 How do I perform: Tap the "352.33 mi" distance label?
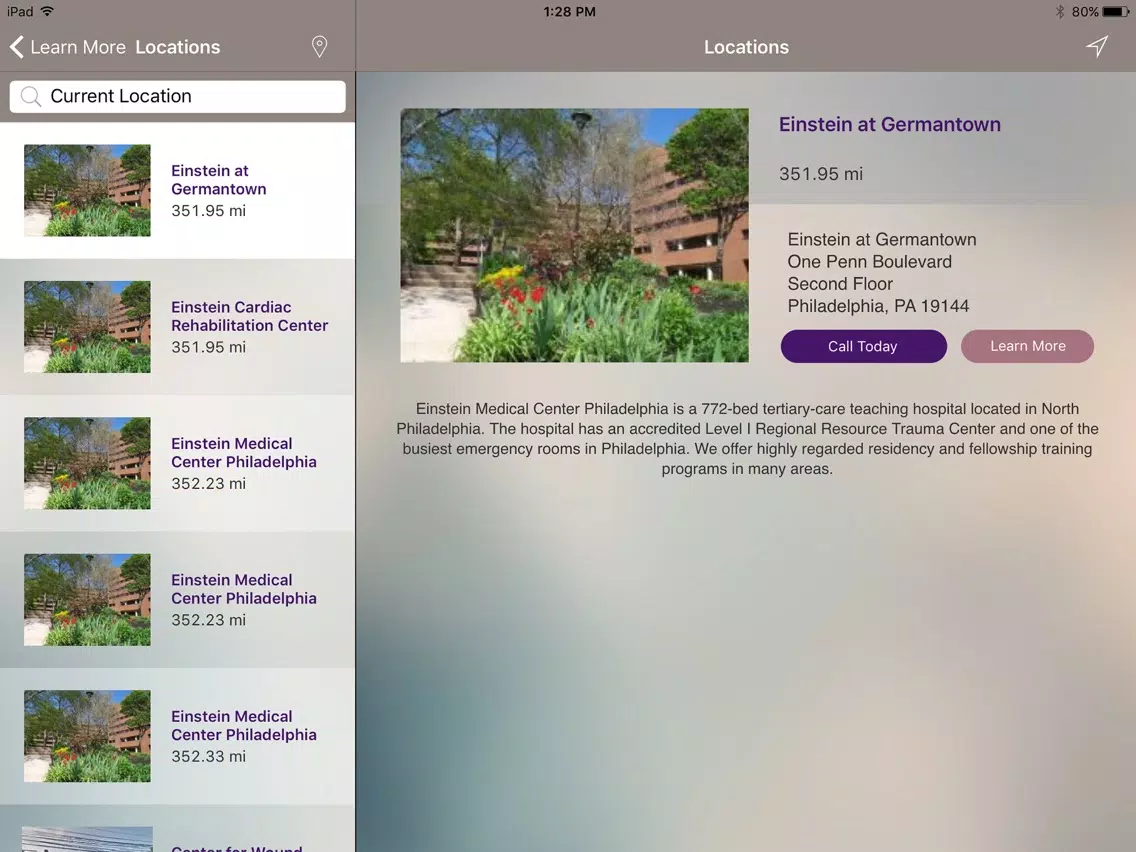point(209,756)
